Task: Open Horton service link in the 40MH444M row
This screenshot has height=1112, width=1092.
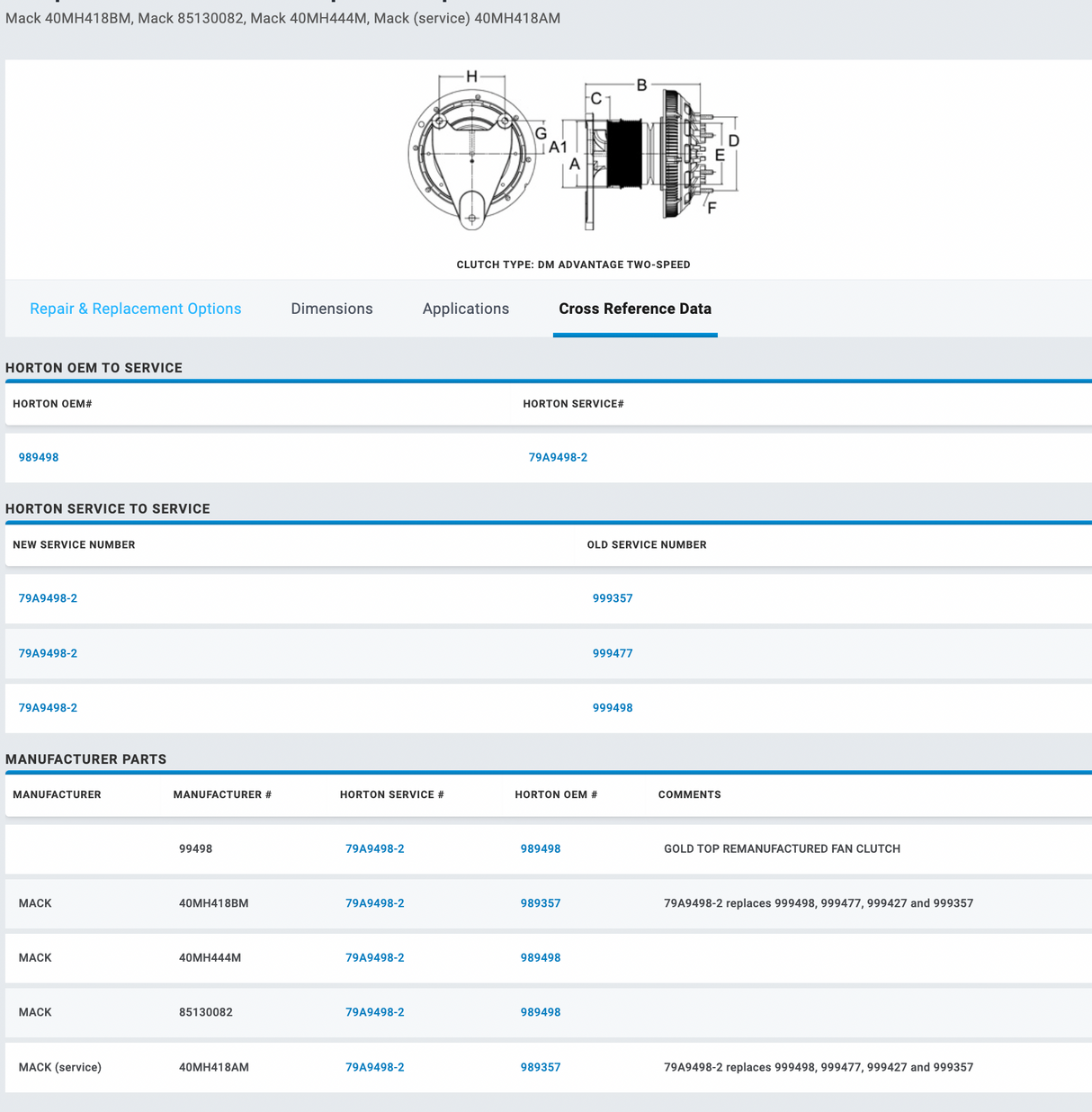Action: click(x=374, y=958)
